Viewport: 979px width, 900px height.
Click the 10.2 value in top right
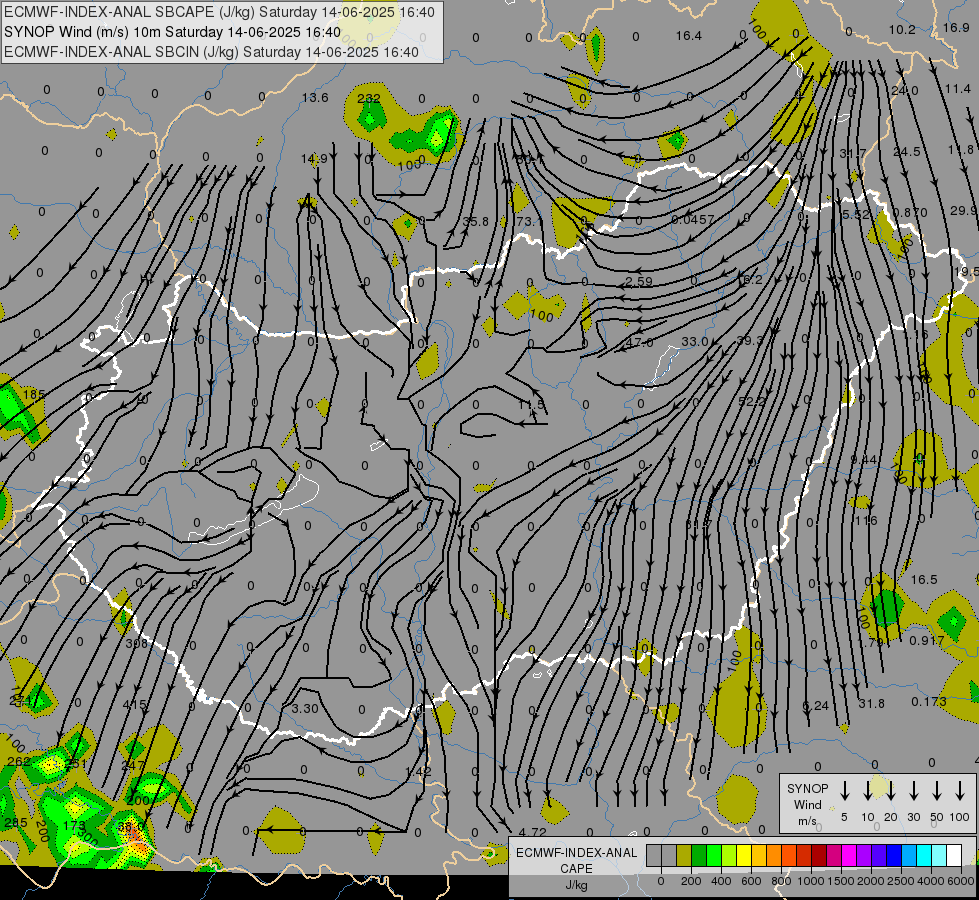pyautogui.click(x=902, y=30)
